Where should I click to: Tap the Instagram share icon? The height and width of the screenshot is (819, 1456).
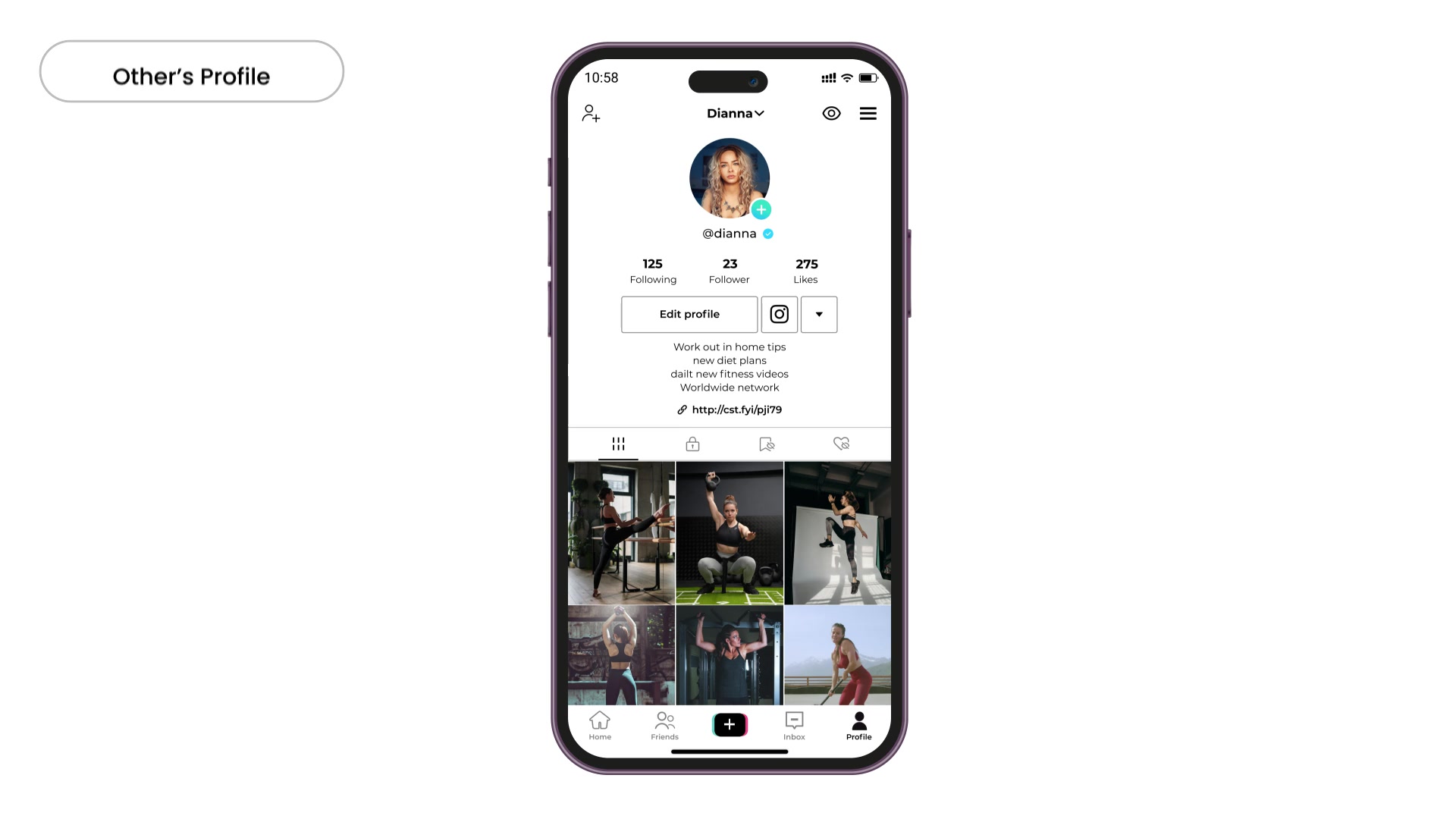click(x=779, y=314)
